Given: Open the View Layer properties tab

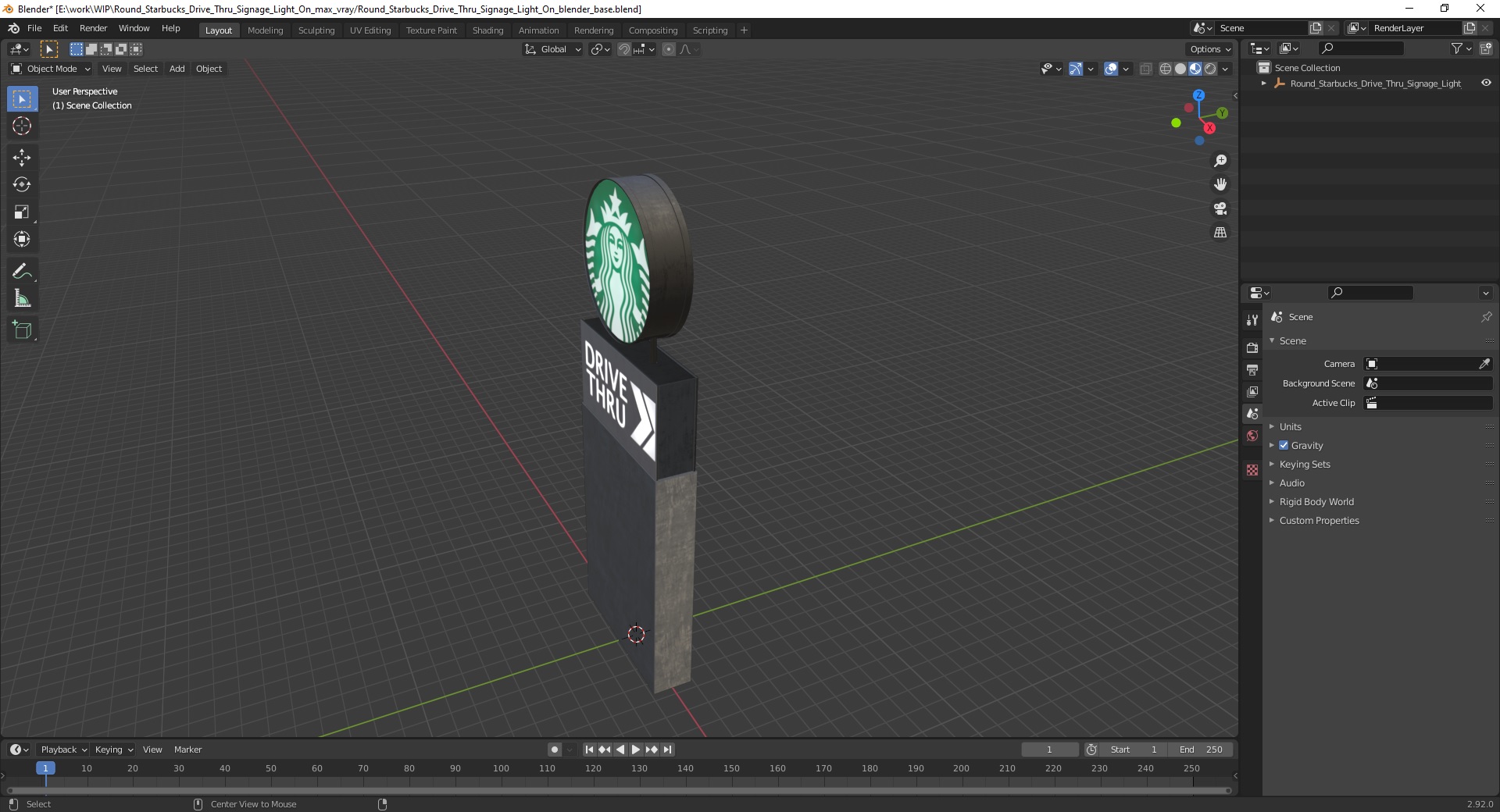Looking at the screenshot, I should point(1252,391).
